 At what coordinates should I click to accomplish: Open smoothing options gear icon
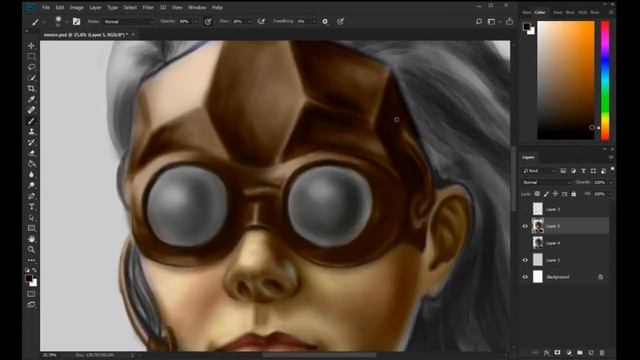pyautogui.click(x=325, y=21)
